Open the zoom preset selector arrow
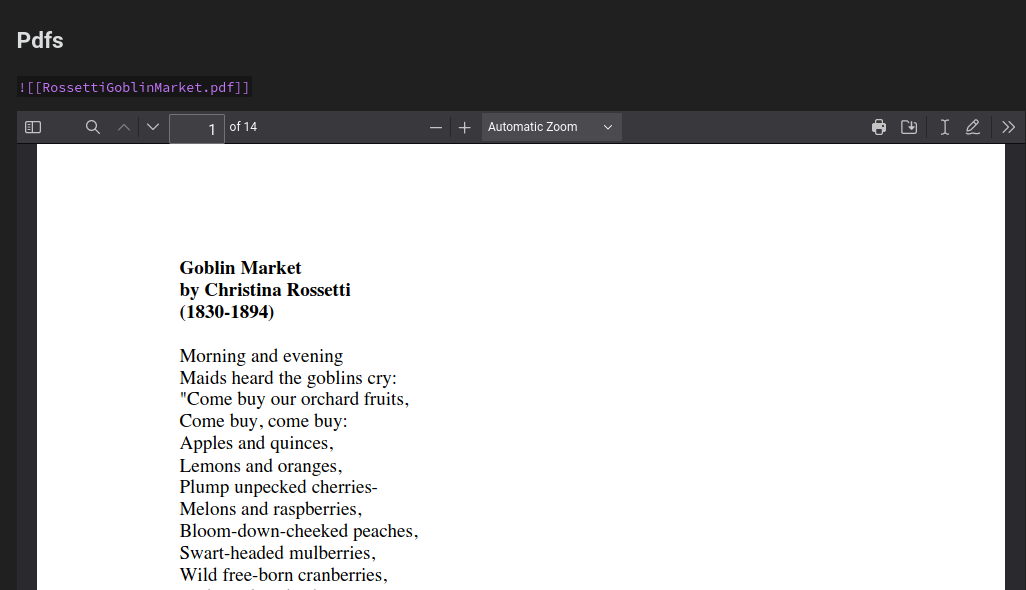Screen dimensions: 1026x590 (x=607, y=127)
